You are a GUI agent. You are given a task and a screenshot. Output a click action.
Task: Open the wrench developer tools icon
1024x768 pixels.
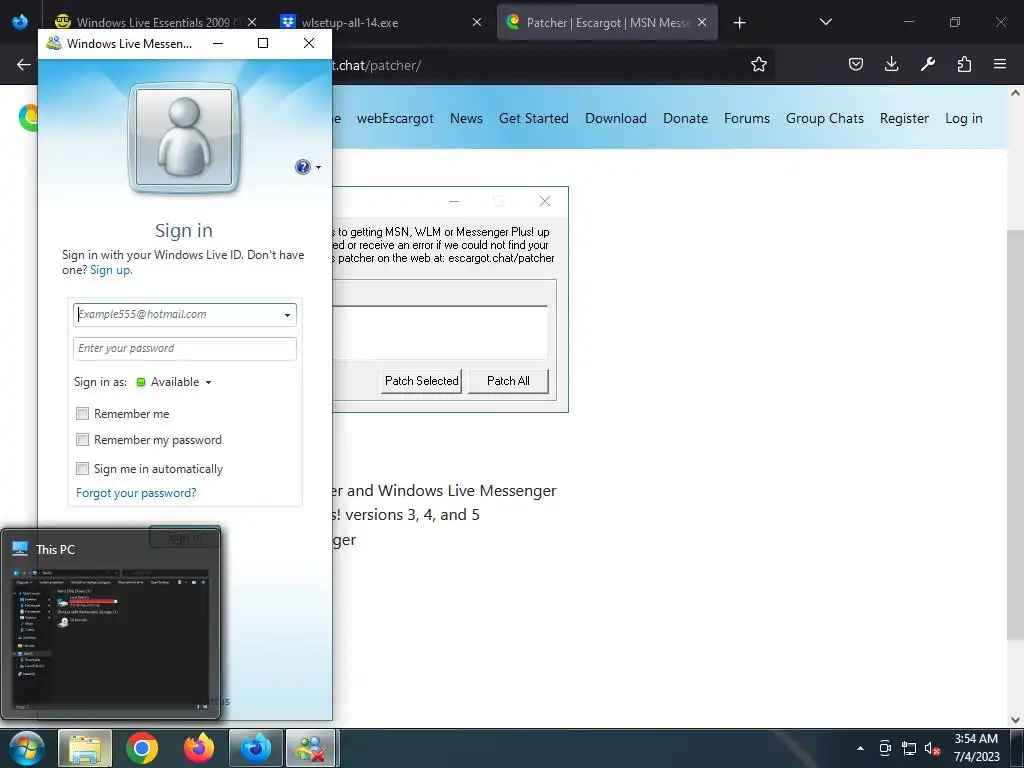pos(927,64)
